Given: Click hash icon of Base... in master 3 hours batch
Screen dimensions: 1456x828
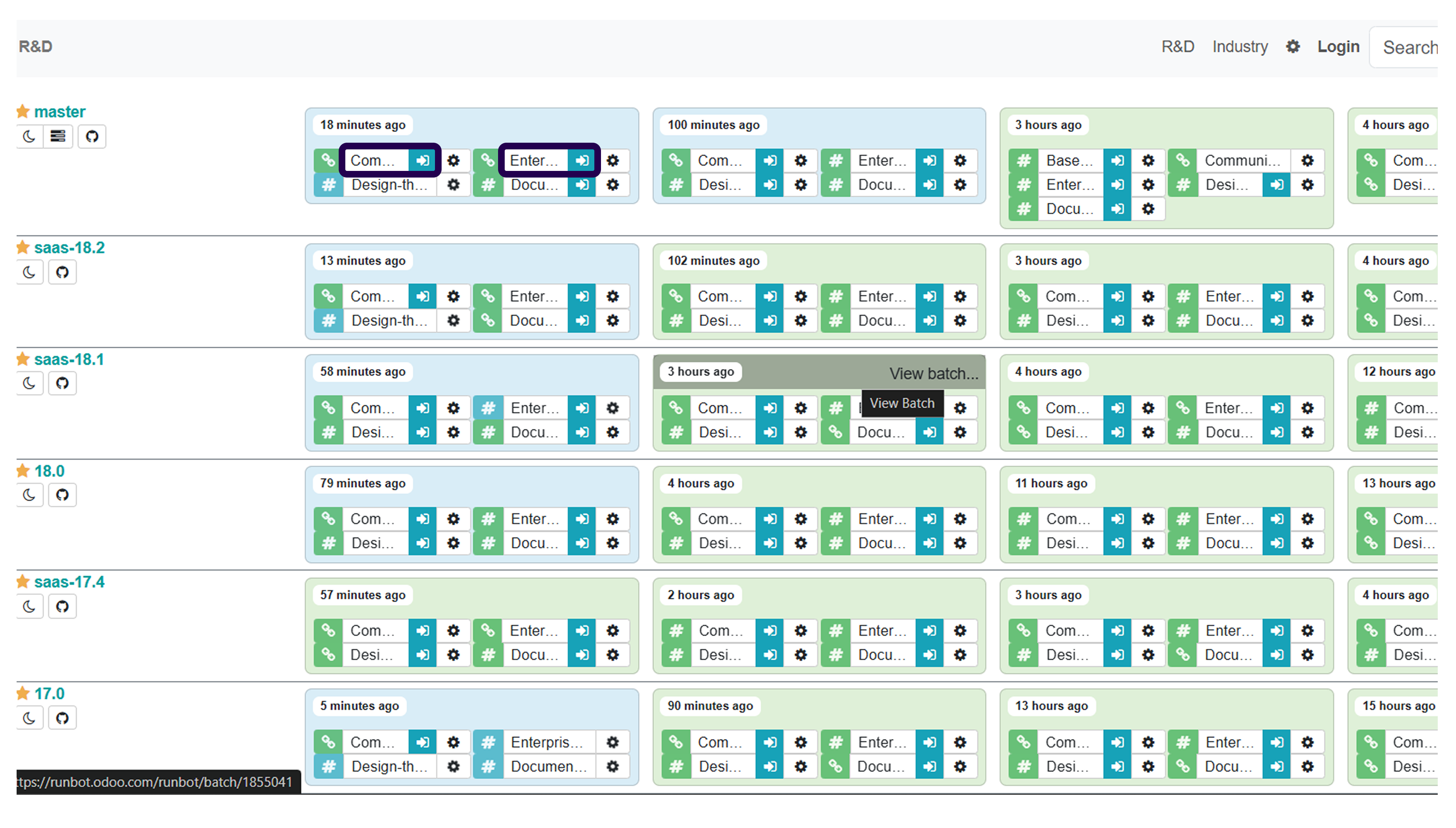Looking at the screenshot, I should coord(1024,161).
